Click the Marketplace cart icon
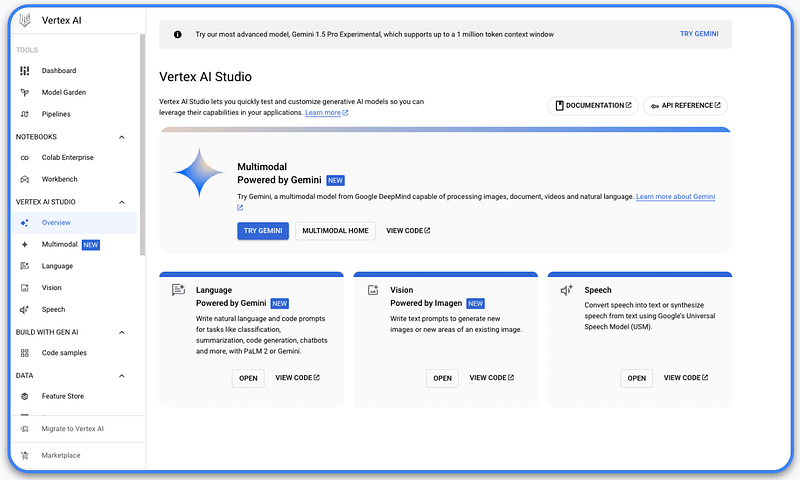The image size is (800, 480). point(24,456)
